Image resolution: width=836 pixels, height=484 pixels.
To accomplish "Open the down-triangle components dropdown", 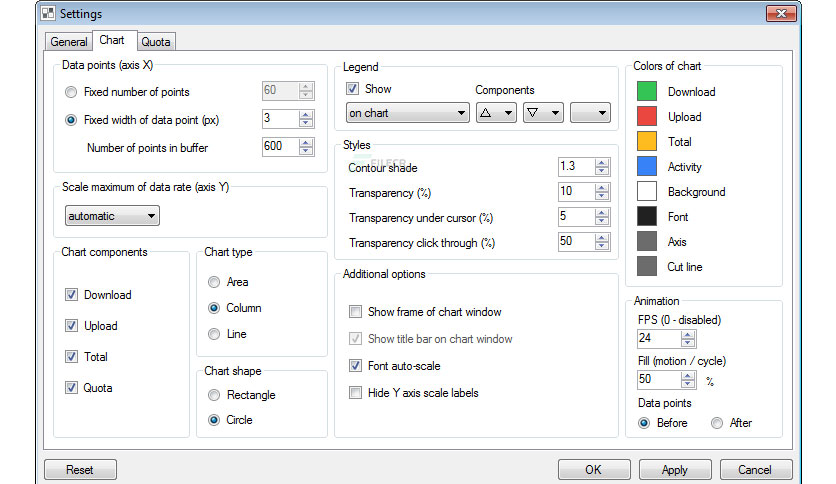I will click(543, 113).
